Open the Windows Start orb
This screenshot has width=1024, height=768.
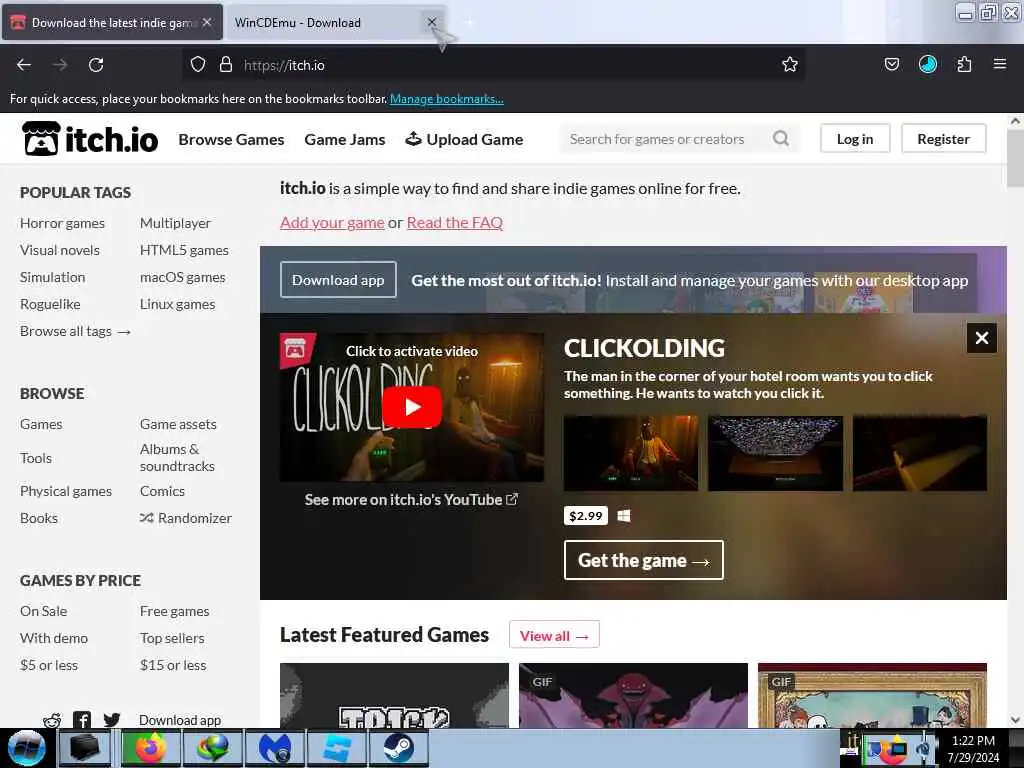click(x=27, y=748)
